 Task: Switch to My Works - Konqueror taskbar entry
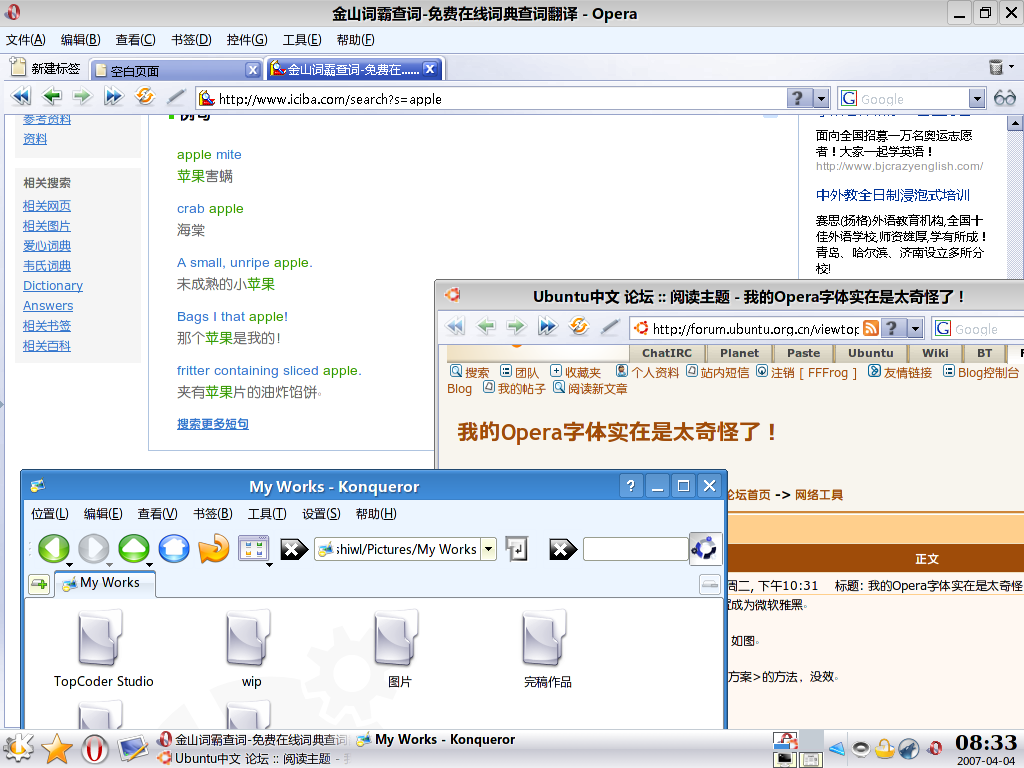(x=436, y=739)
